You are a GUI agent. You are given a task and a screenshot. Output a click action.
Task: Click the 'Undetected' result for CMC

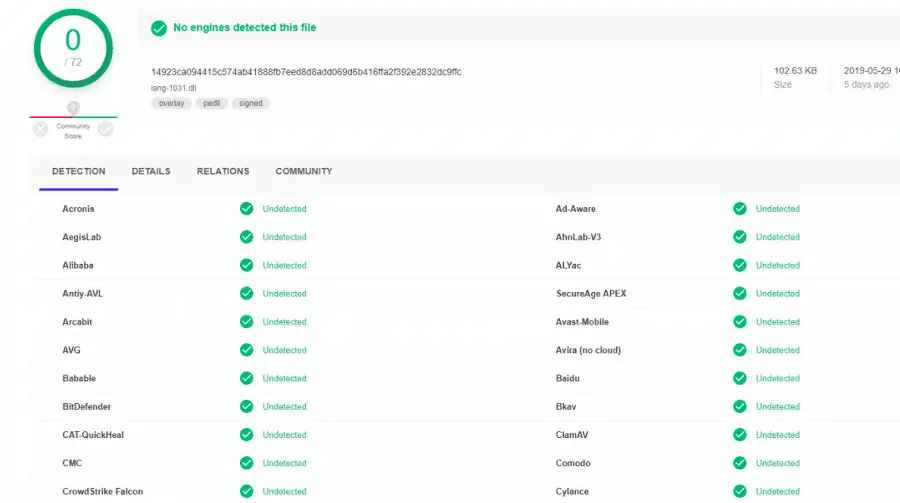point(284,463)
